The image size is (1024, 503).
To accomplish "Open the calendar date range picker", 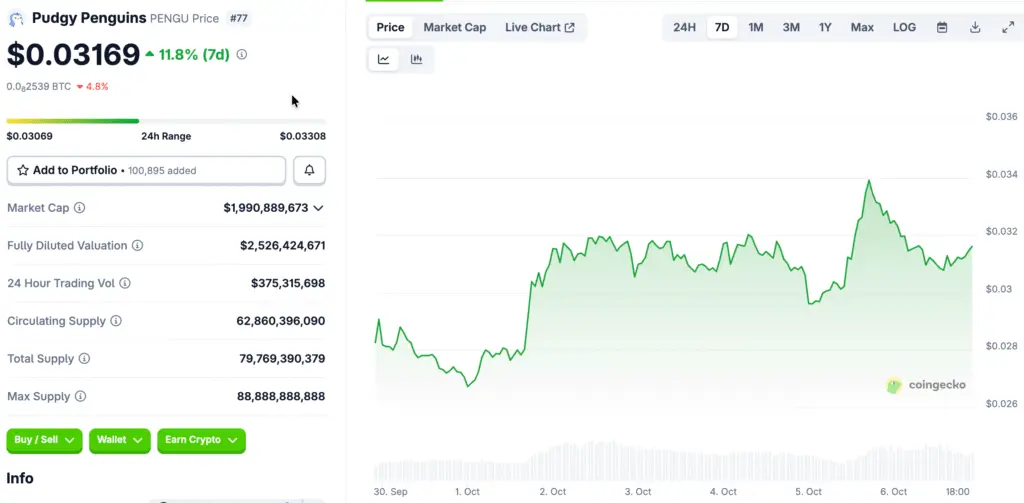I will click(x=941, y=28).
